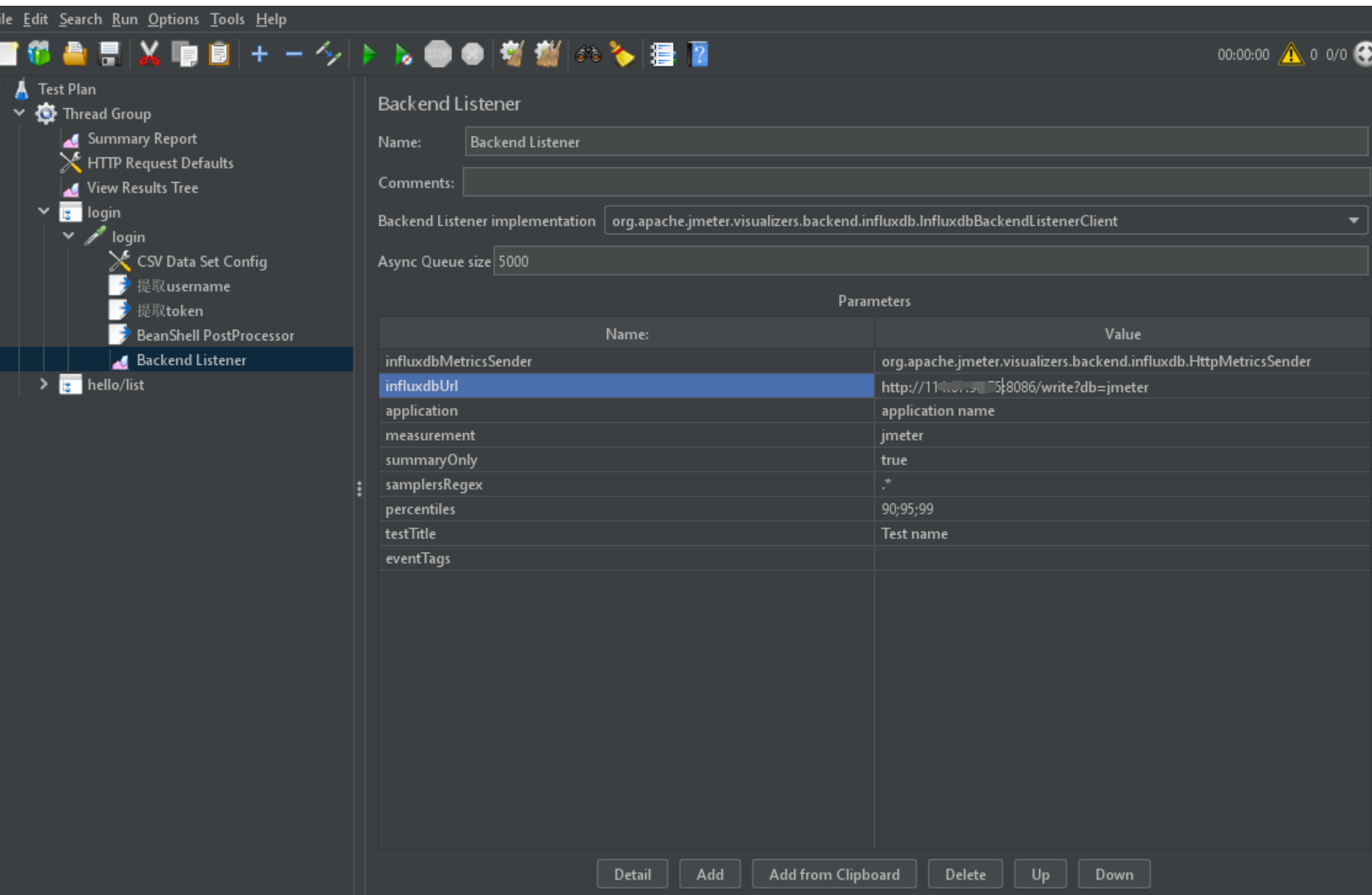
Task: Click the Toggle enable/disable icon
Action: point(328,54)
